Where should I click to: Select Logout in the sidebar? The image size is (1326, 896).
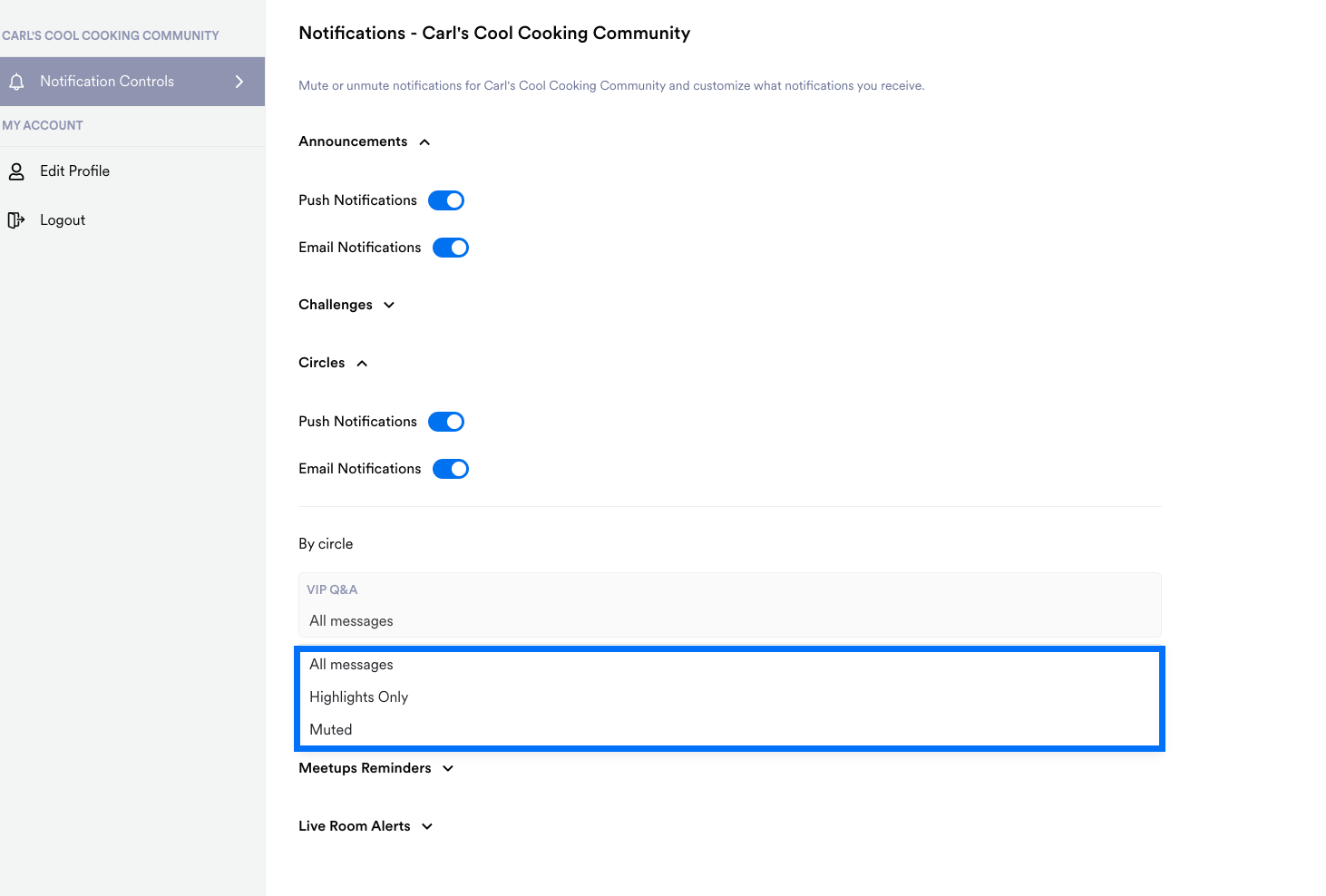(132, 220)
